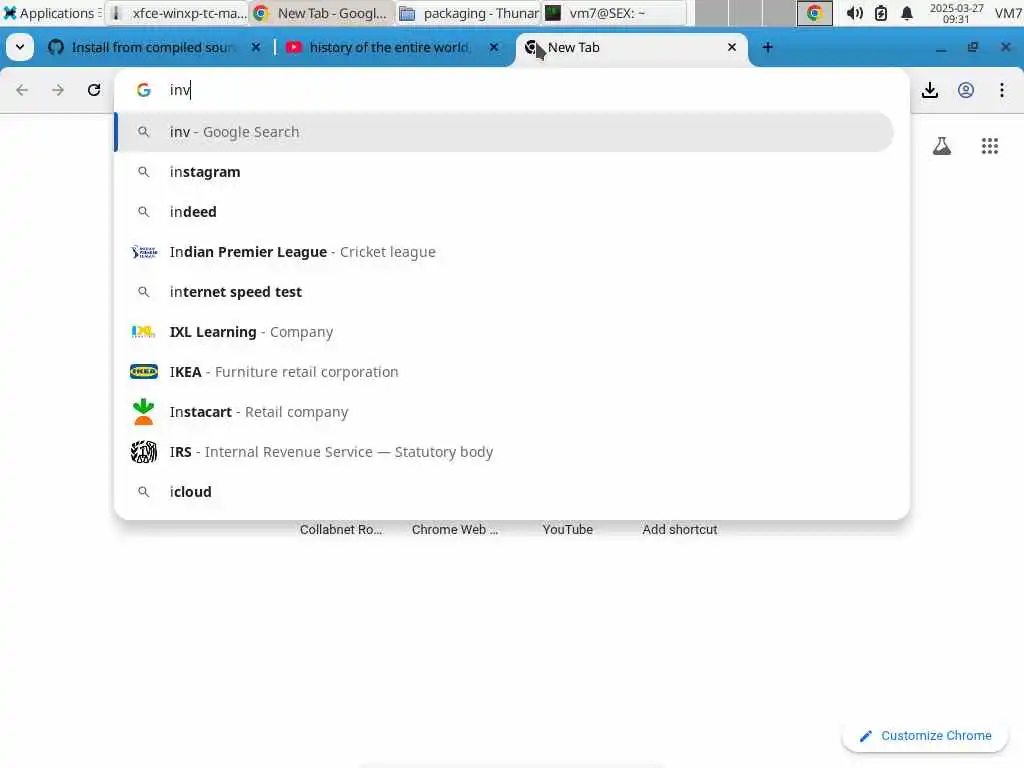This screenshot has height=768, width=1024.
Task: Switch to New Tab - Google taskbar window
Action: pos(323,13)
